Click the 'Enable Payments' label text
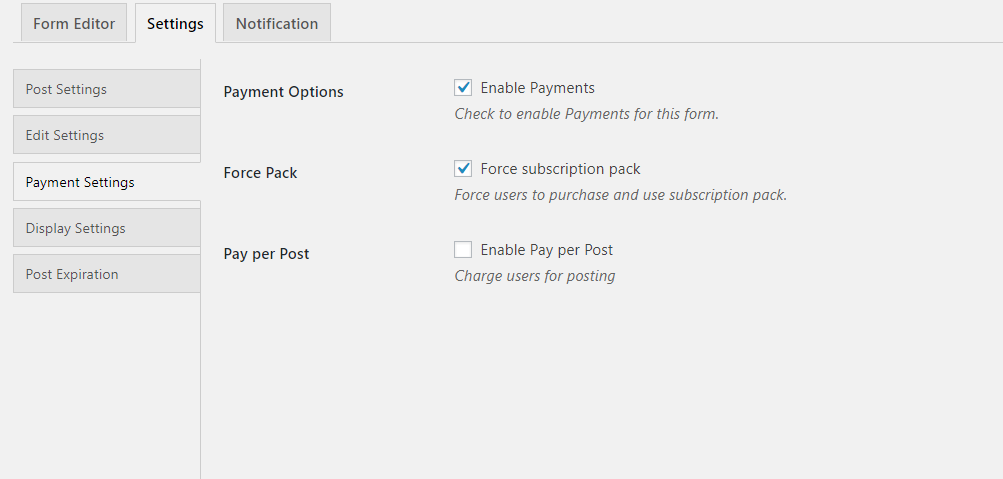The width and height of the screenshot is (1003, 479). point(537,88)
